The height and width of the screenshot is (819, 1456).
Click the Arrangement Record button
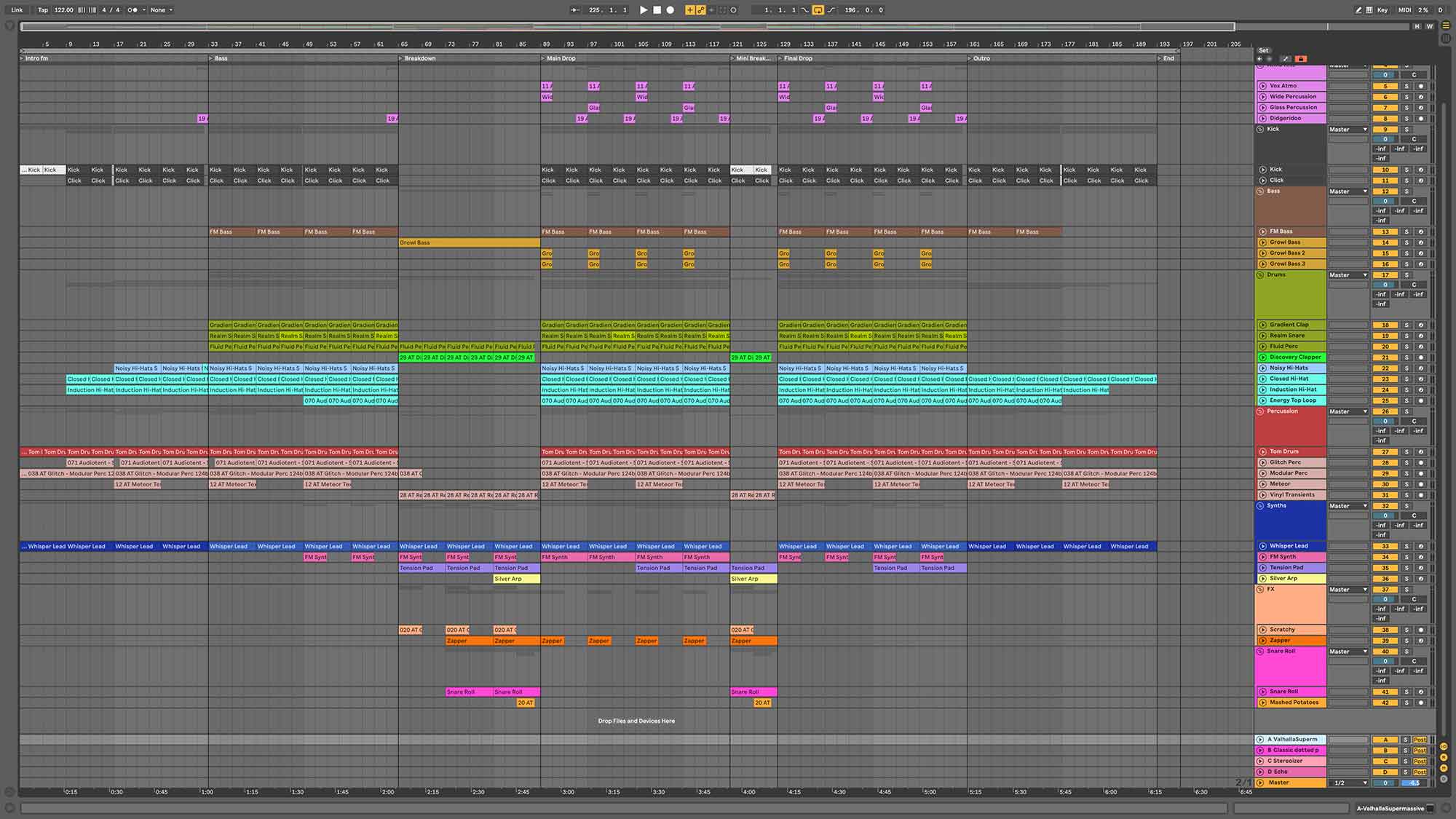[670, 10]
